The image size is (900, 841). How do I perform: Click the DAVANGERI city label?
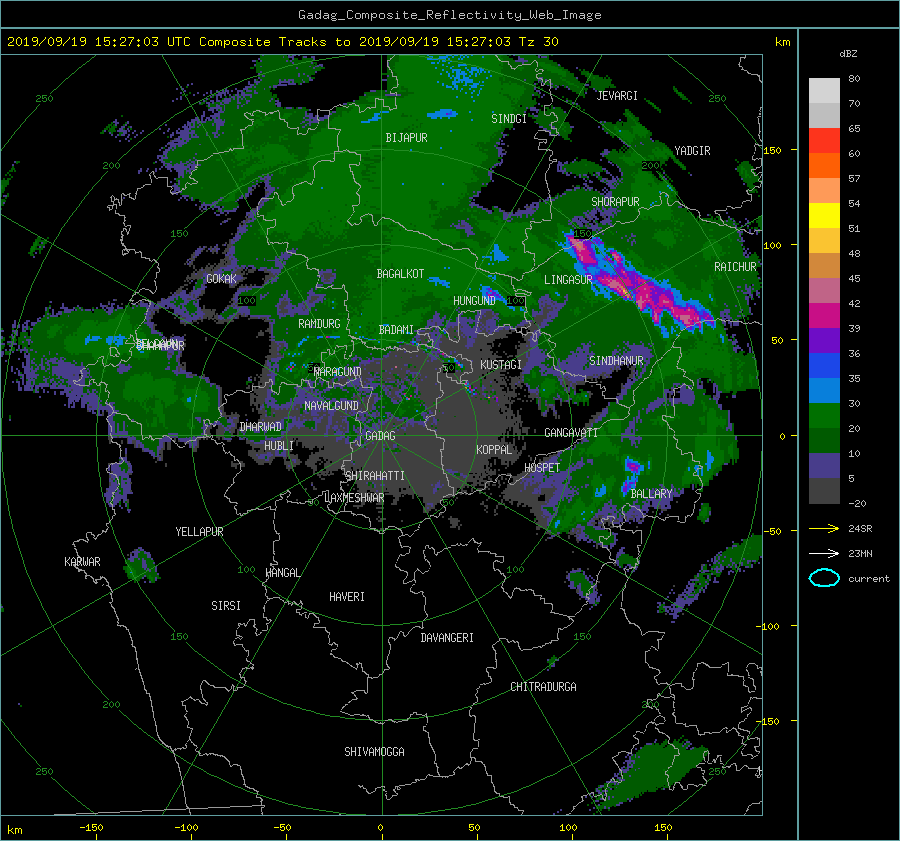pos(447,638)
